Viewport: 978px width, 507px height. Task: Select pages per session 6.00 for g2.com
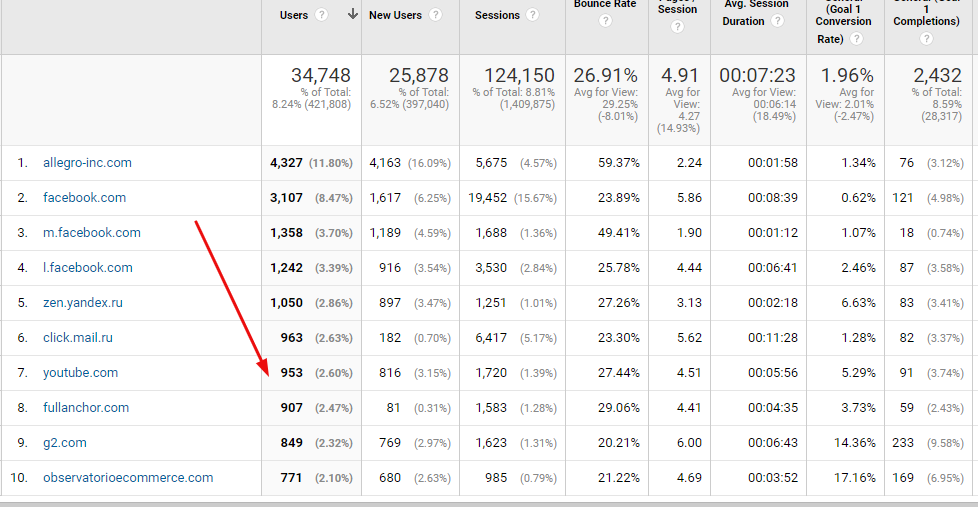point(689,443)
